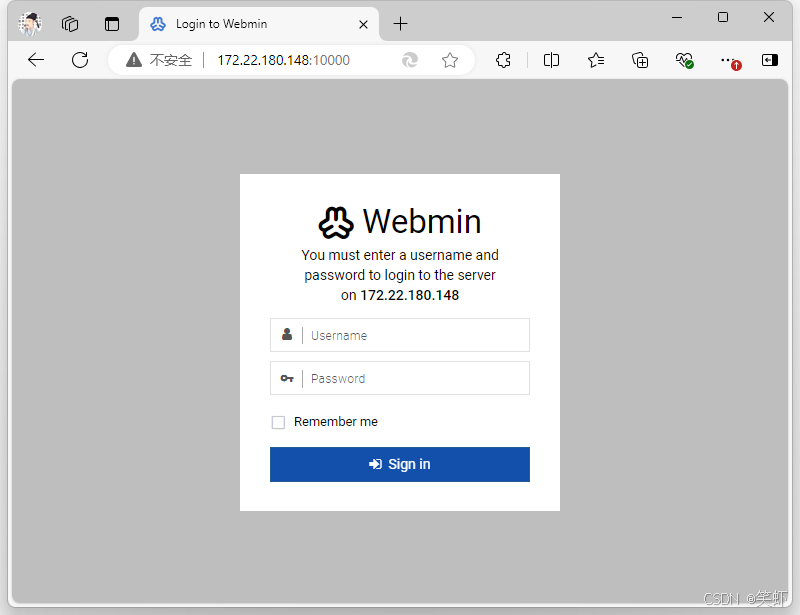Click the Edge swirl icon in the address bar
The image size is (800, 615).
(x=410, y=60)
